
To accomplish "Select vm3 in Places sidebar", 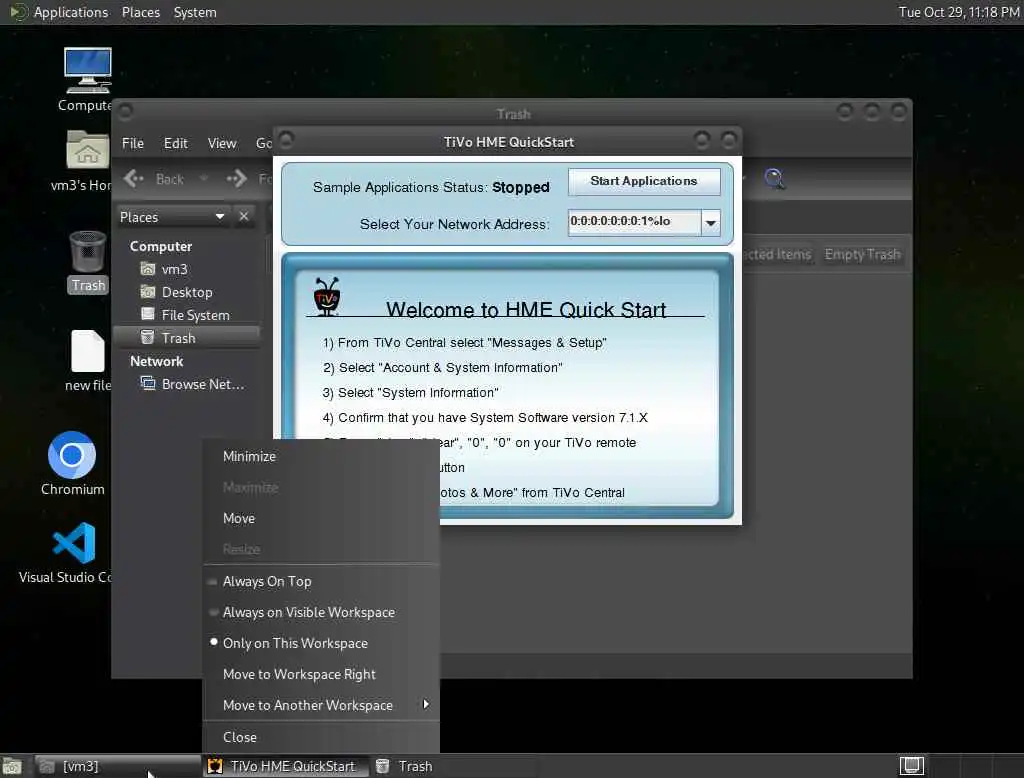I will 187,269.
